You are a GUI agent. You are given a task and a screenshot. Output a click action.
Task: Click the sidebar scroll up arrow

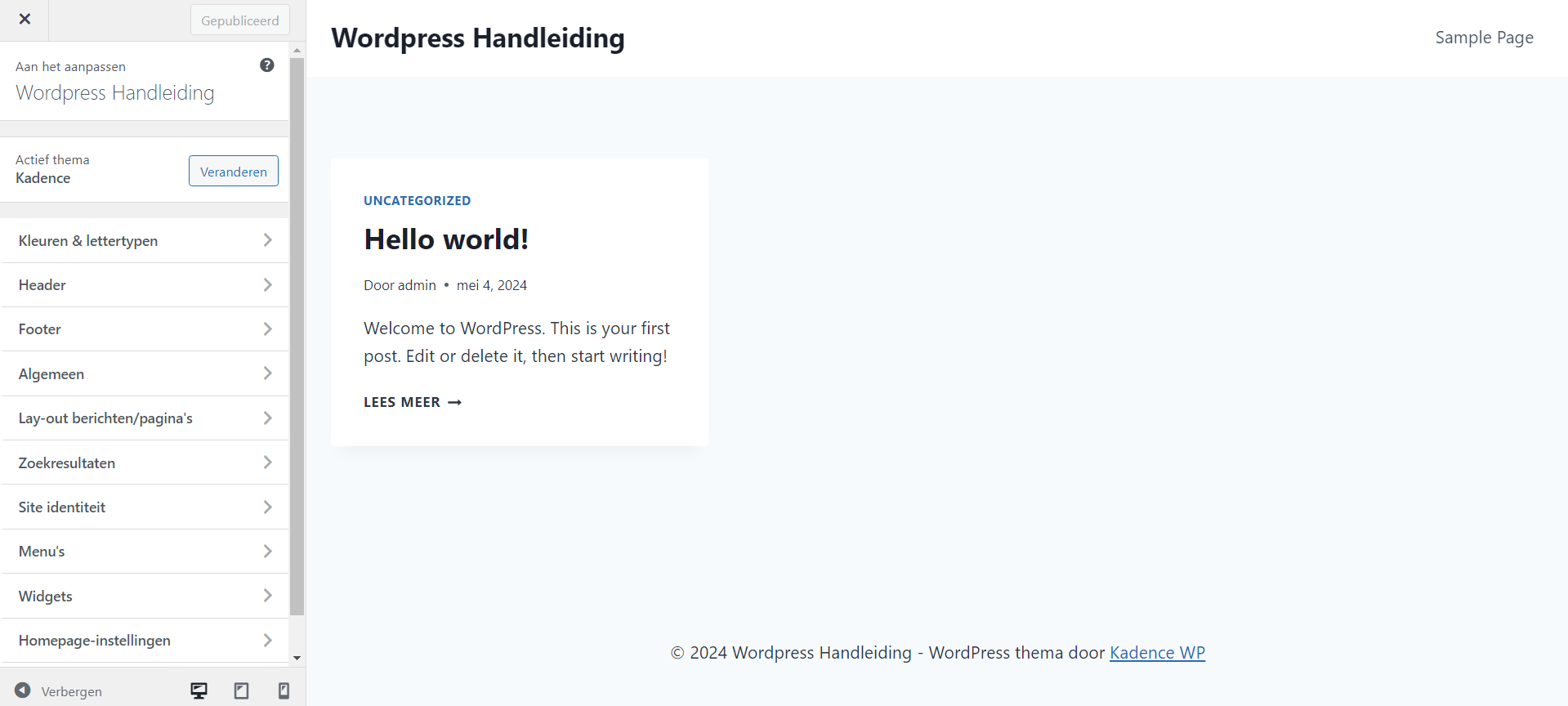[297, 50]
